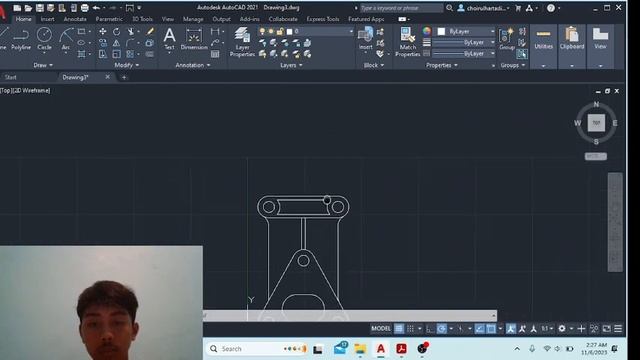Activate the Hatch tool
The height and width of the screenshot is (360, 640).
pos(82,54)
